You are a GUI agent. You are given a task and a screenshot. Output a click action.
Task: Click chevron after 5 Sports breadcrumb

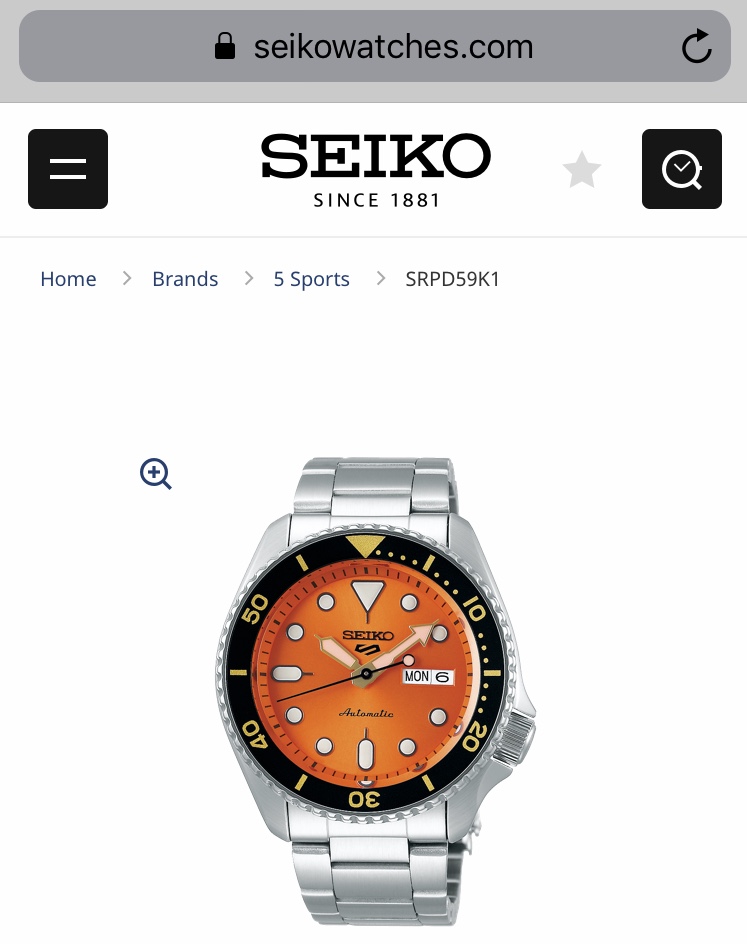(380, 278)
